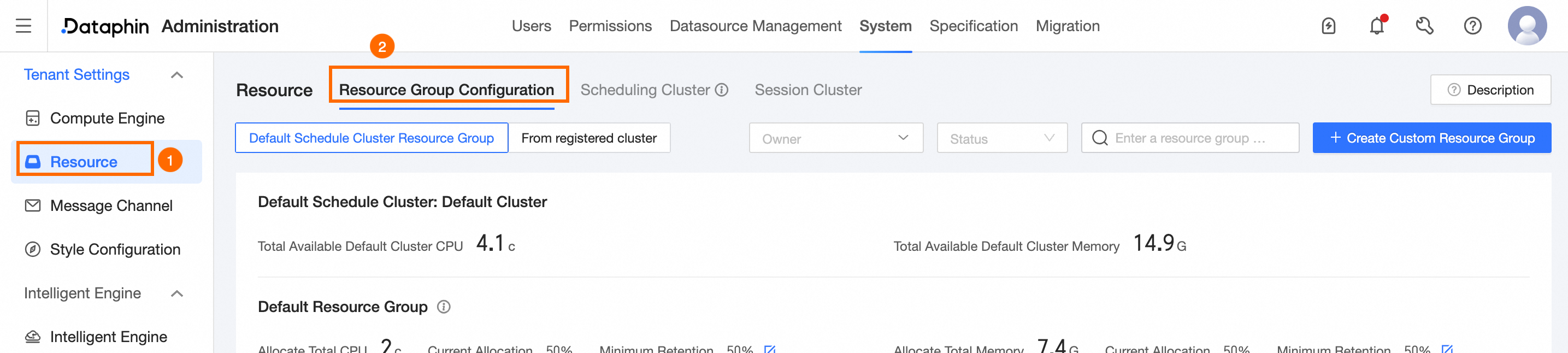Open the Migration menu
Image resolution: width=1568 pixels, height=353 pixels.
(1068, 26)
